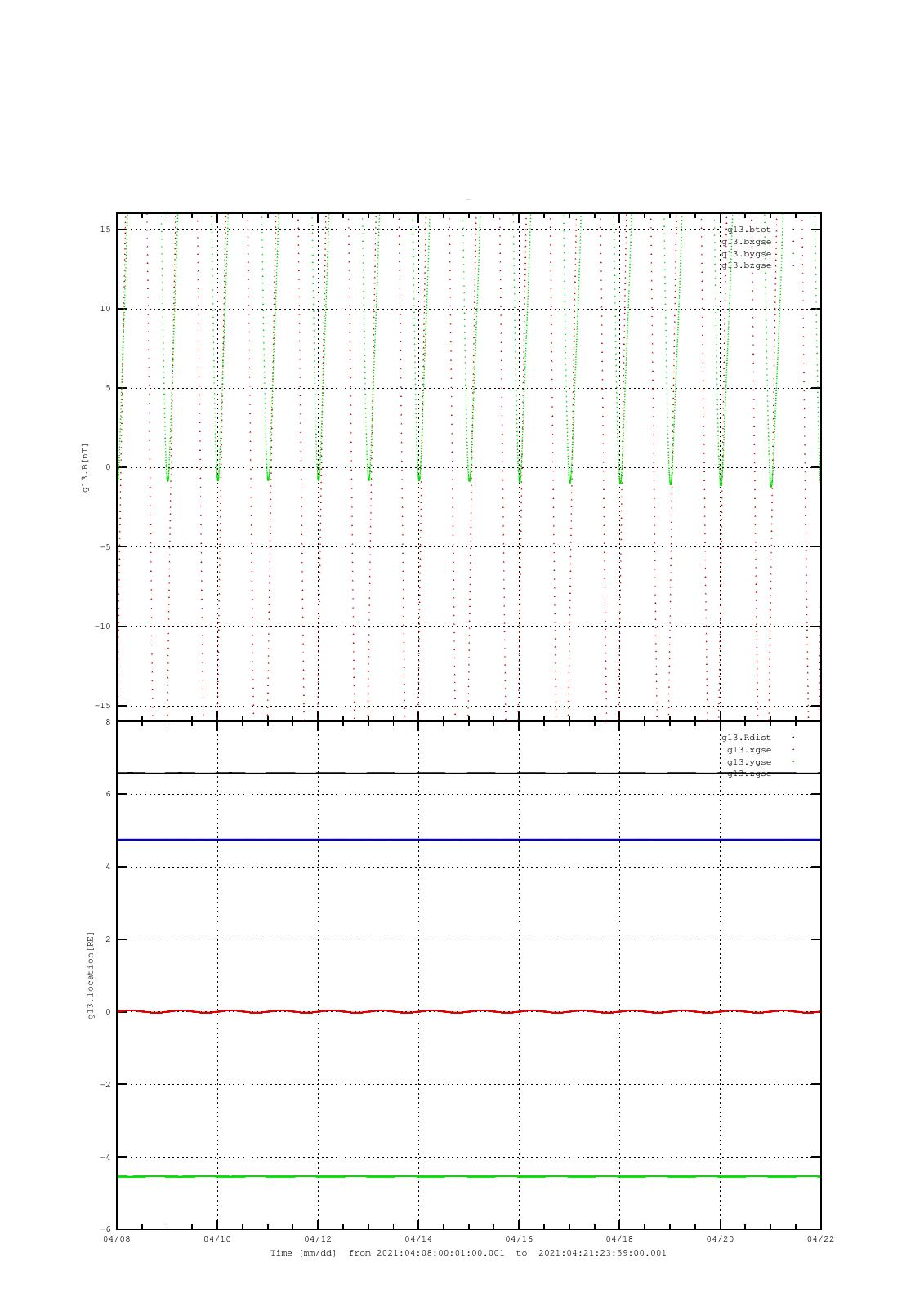The width and height of the screenshot is (924, 1307).
Task: Click the blue horizontal line in the location plot
Action: coord(469,840)
